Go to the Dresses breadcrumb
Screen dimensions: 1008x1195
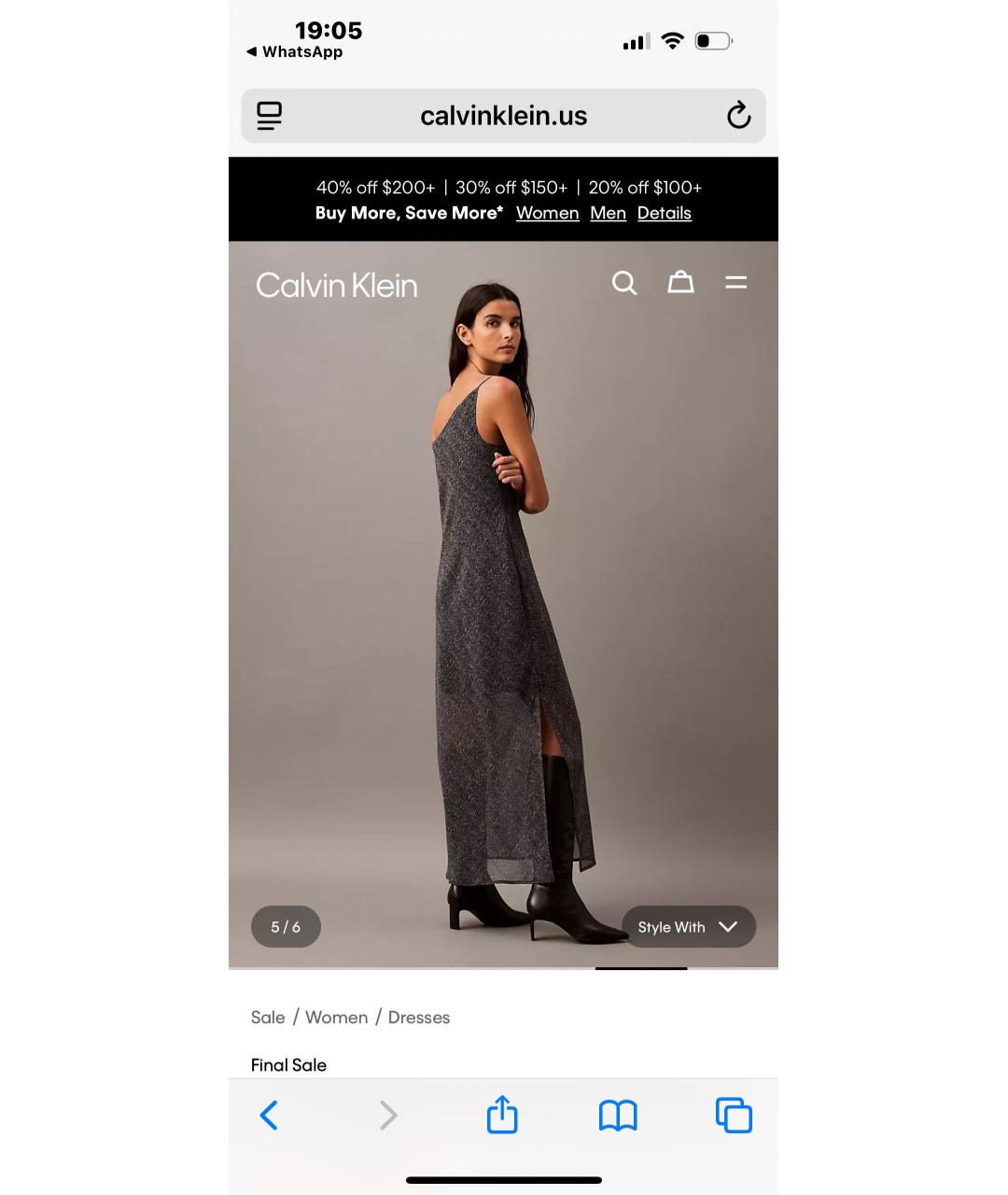[x=419, y=1018]
